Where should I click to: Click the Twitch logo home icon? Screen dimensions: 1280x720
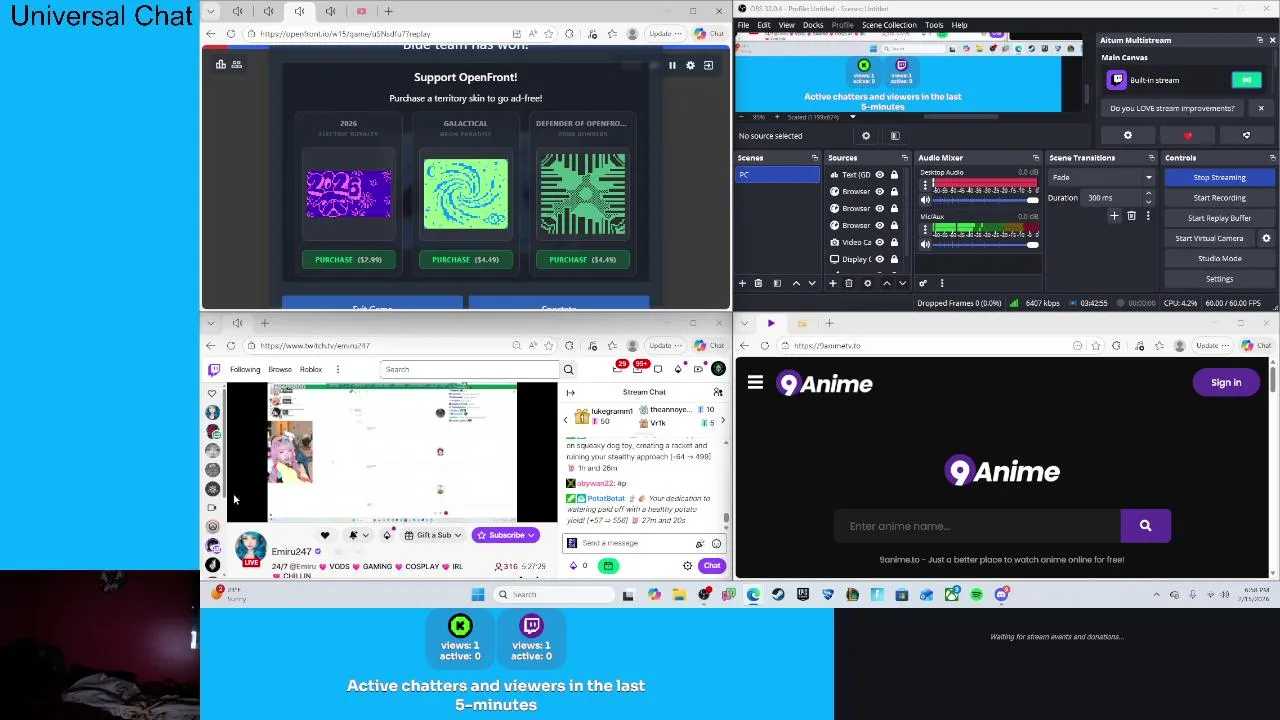(x=214, y=369)
